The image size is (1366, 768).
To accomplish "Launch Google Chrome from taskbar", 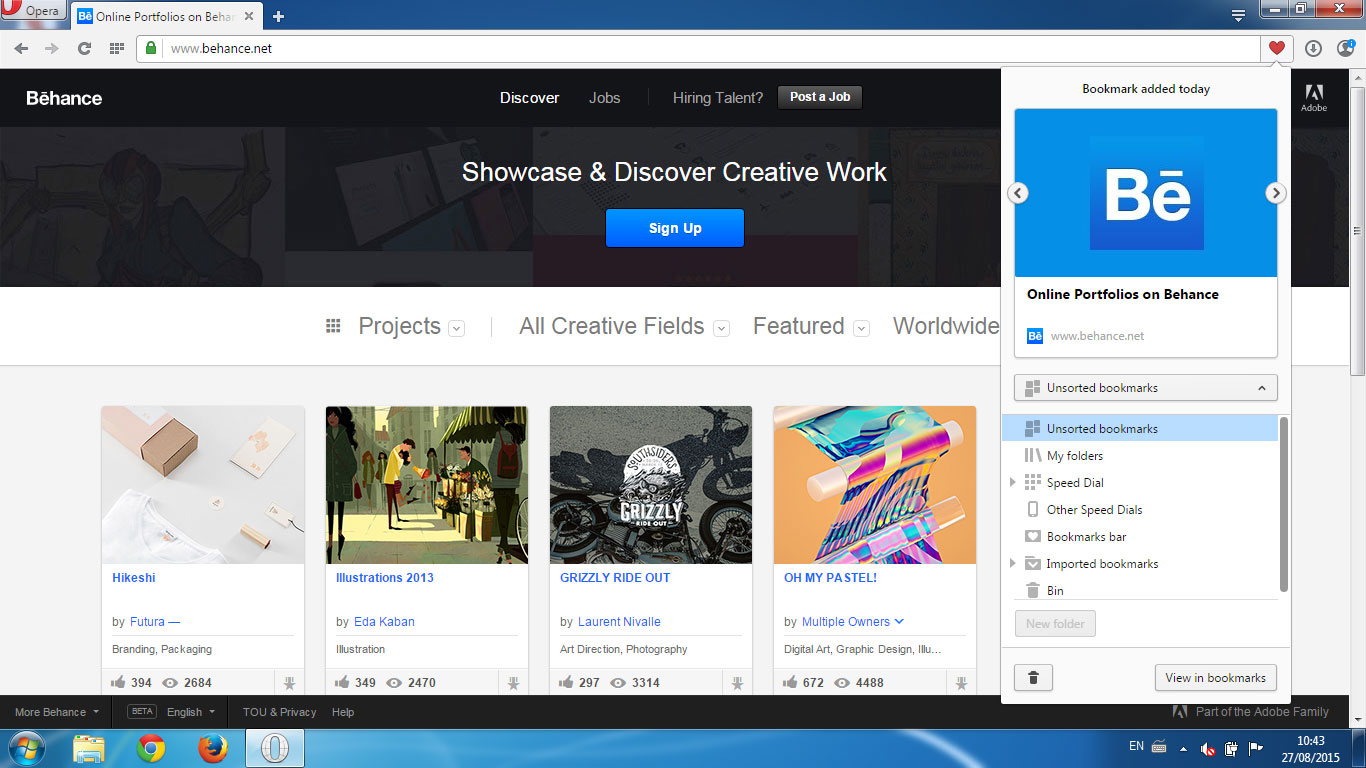I will pos(151,748).
